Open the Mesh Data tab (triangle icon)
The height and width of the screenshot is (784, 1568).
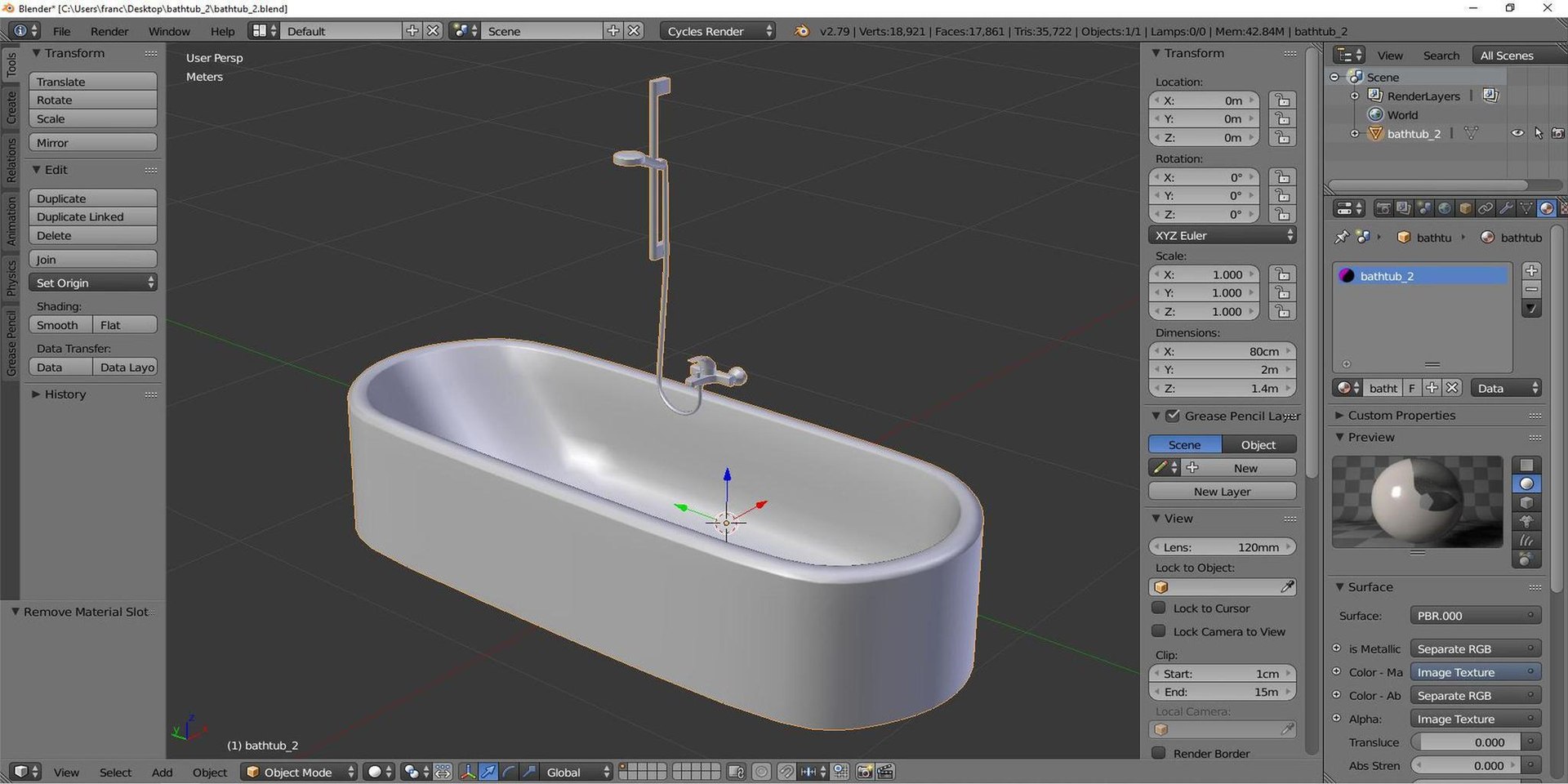(1526, 208)
